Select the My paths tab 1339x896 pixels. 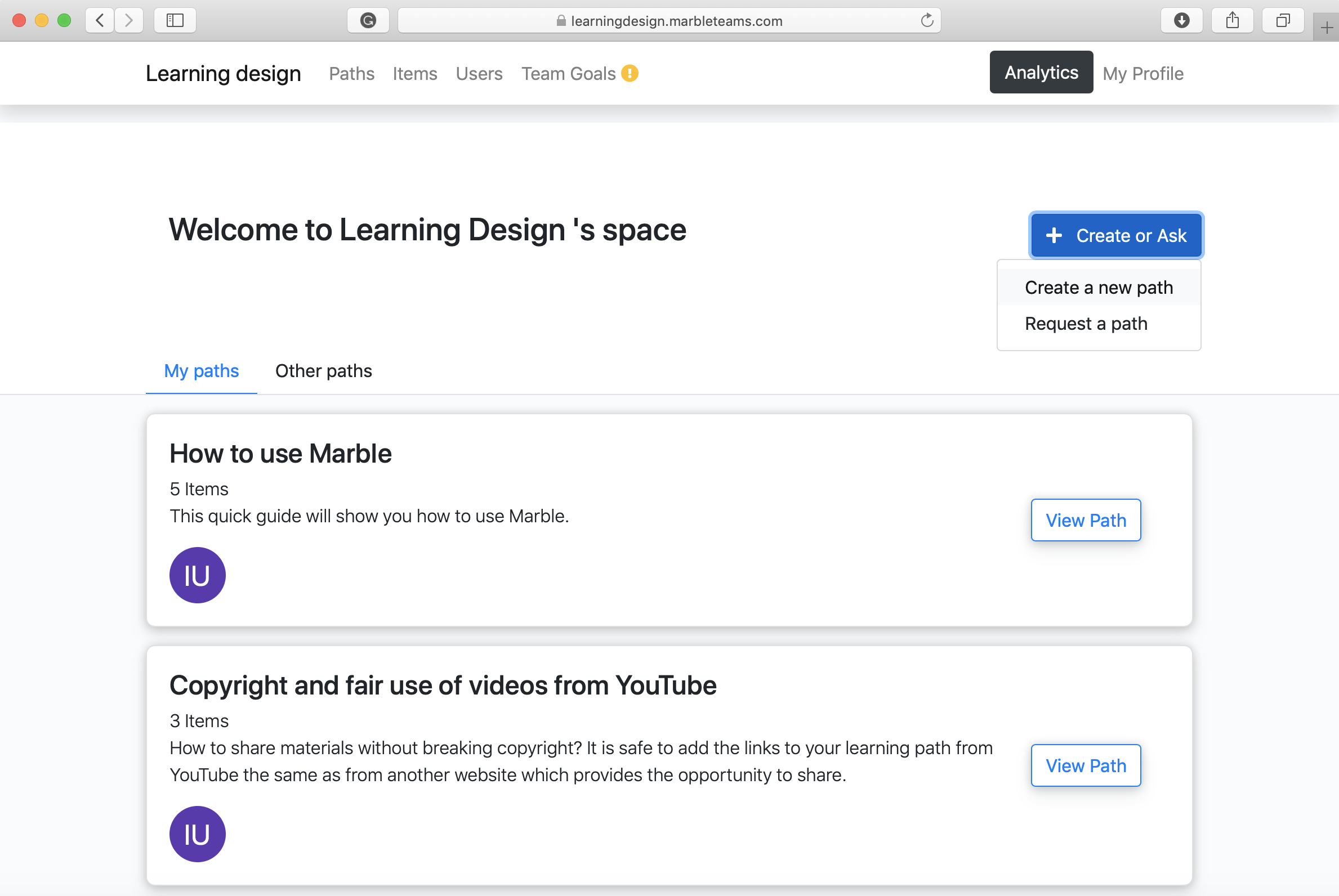click(201, 371)
